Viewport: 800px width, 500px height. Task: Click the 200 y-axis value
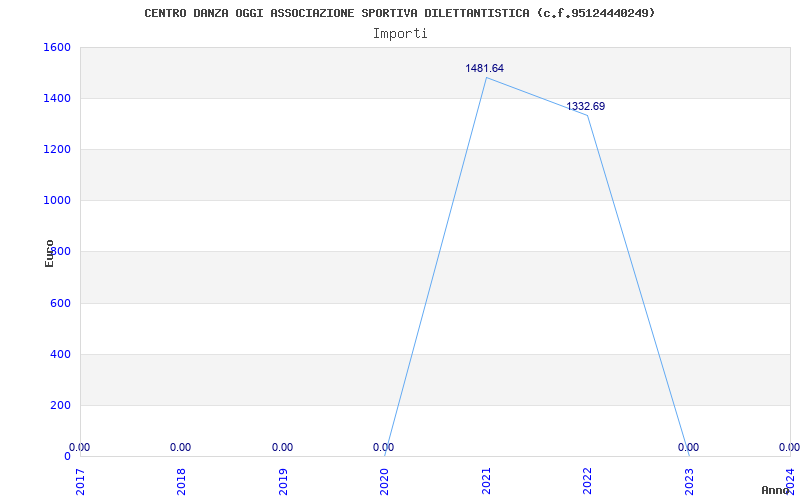pyautogui.click(x=60, y=406)
